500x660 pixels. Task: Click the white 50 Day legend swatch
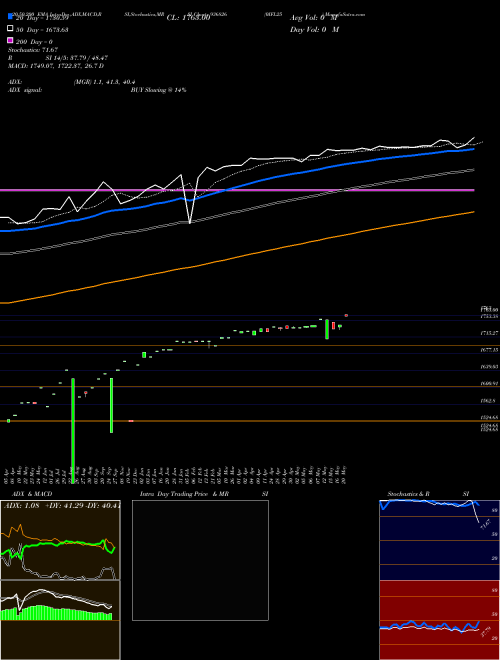pyautogui.click(x=11, y=29)
